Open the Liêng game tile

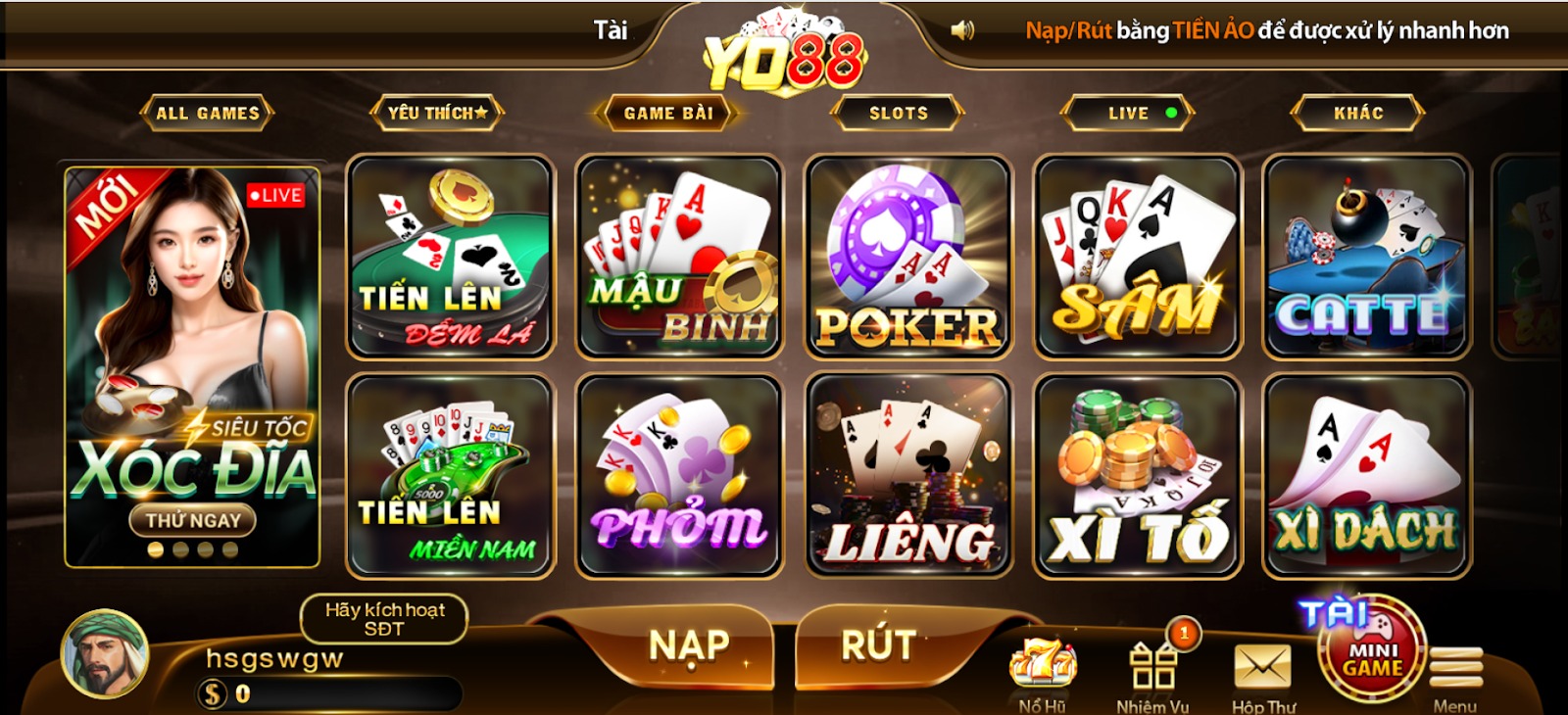[x=907, y=476]
